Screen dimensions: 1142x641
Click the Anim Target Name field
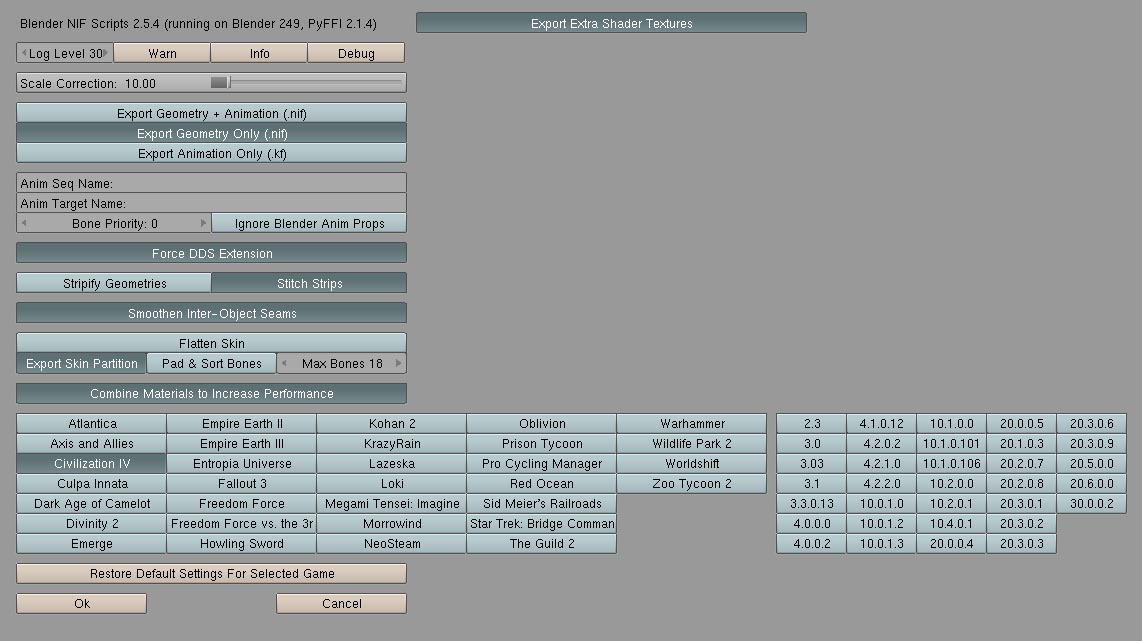point(211,203)
